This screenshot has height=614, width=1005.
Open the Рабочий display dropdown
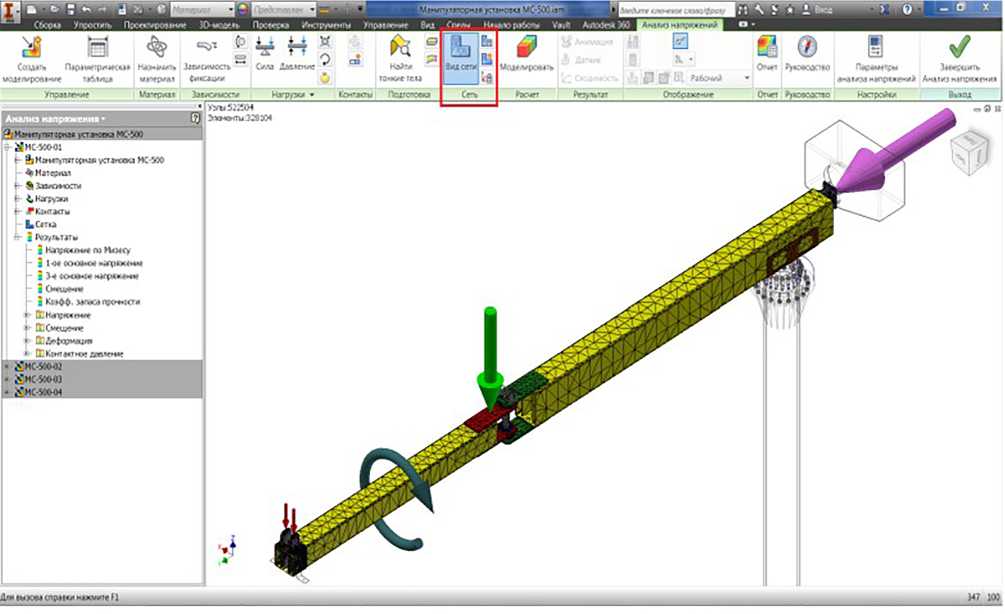(720, 78)
